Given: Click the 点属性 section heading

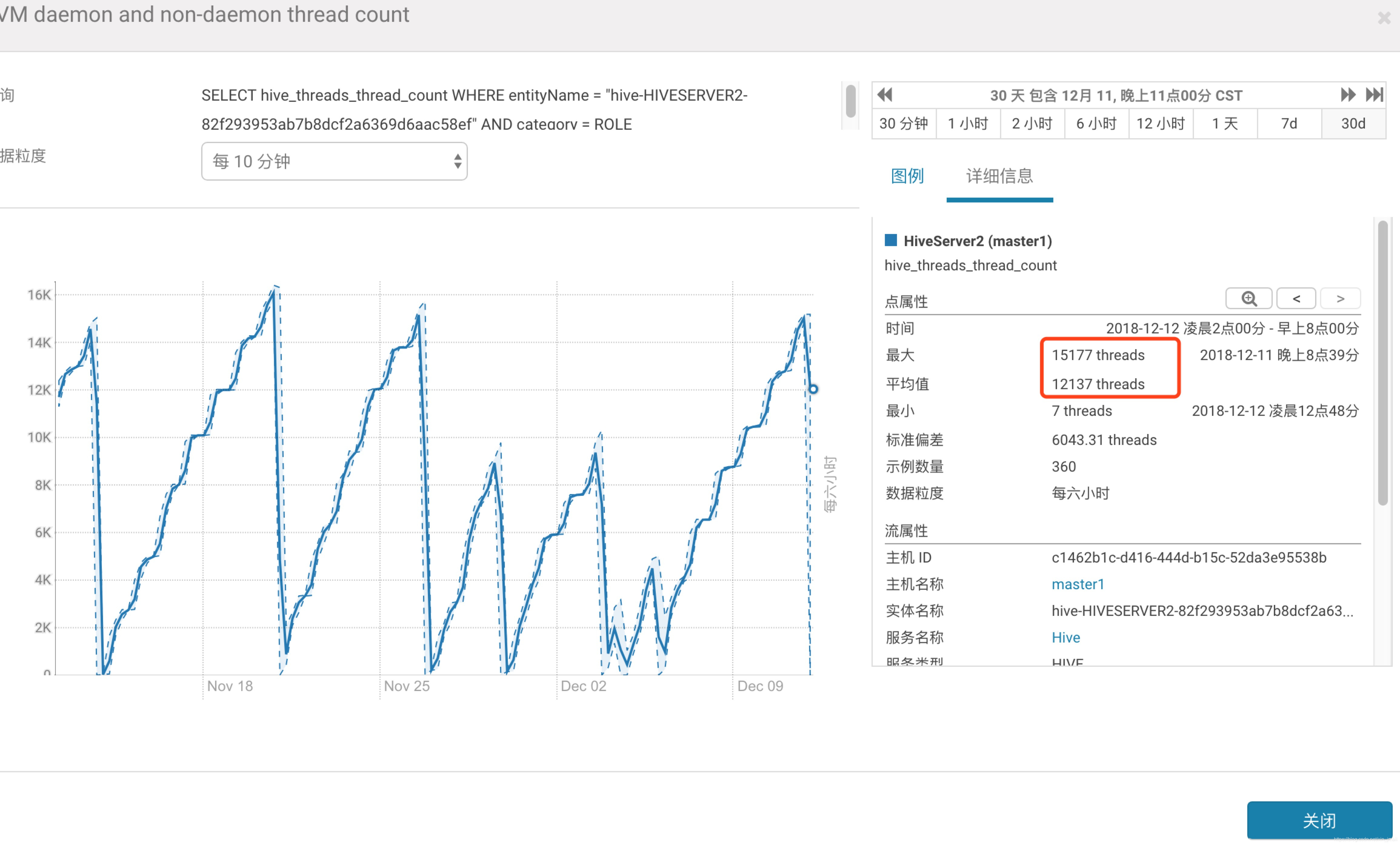Looking at the screenshot, I should coord(906,301).
